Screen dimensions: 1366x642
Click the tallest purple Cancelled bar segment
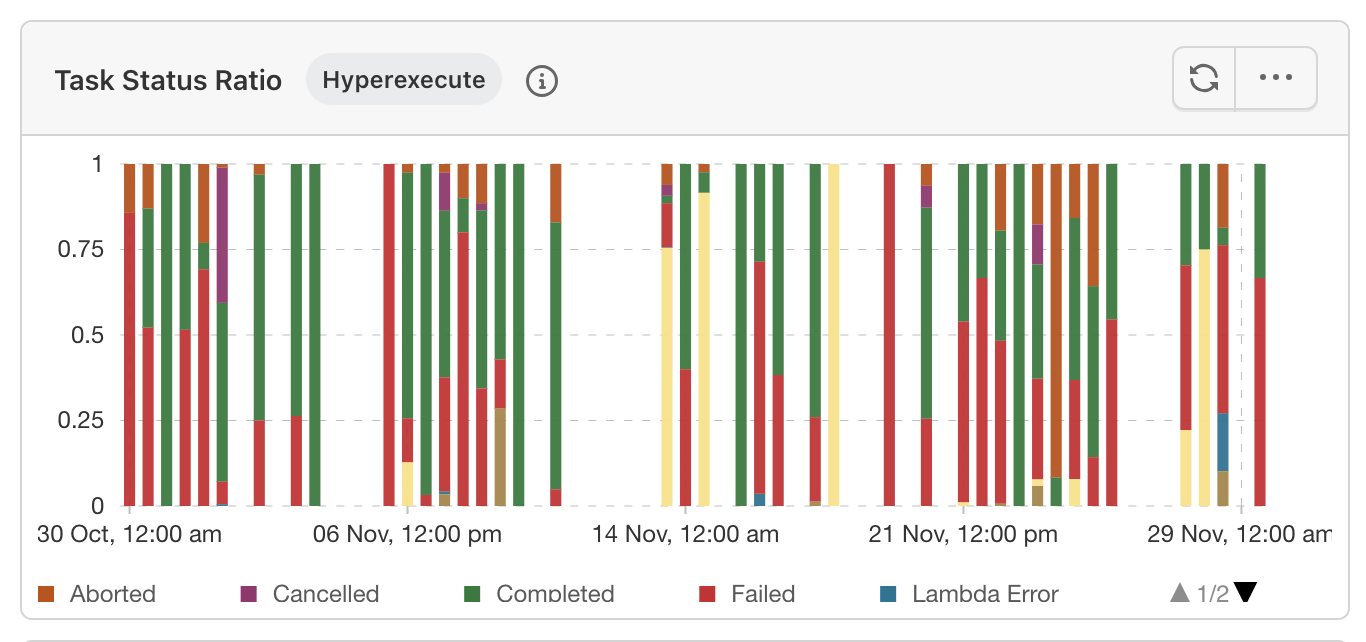(222, 235)
